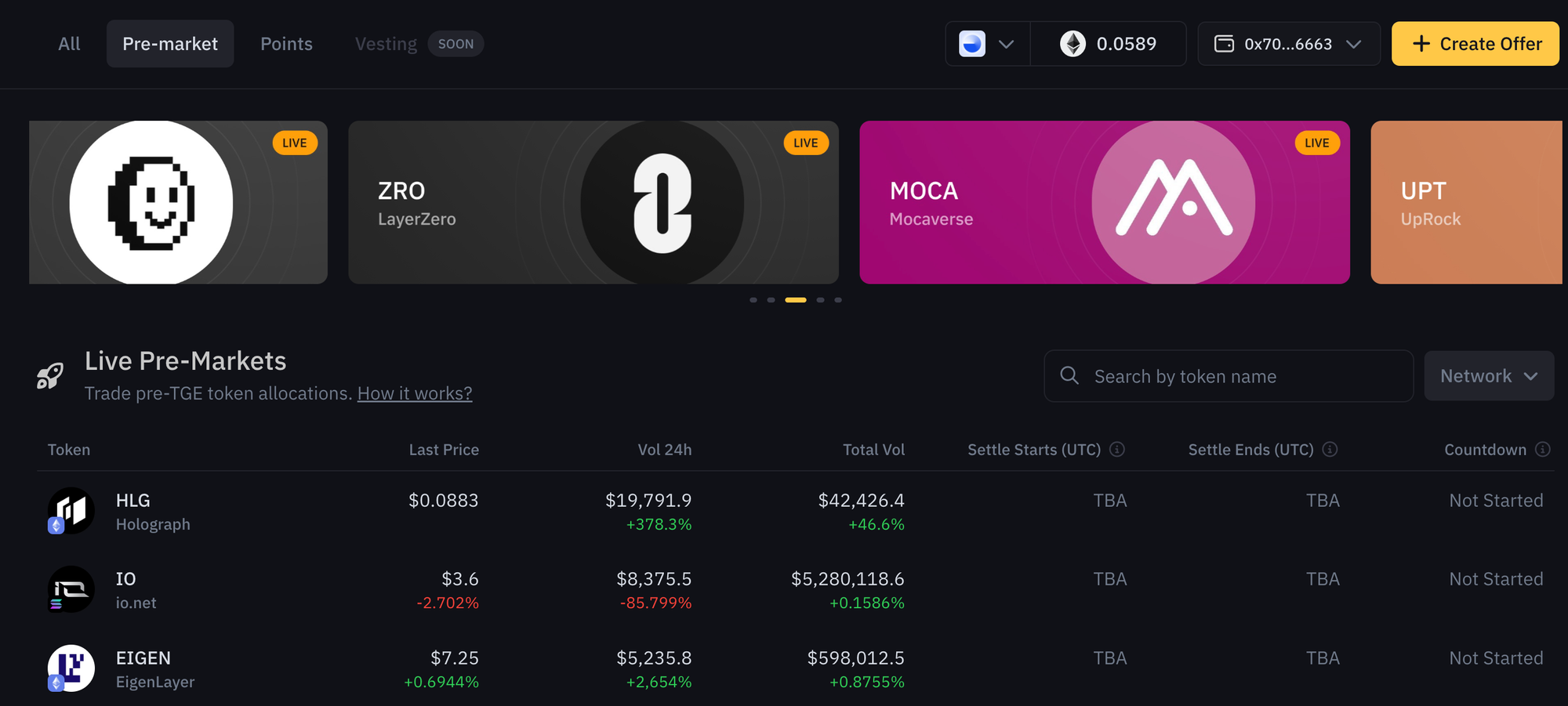
Task: Click the info icon next to Countdown
Action: (x=1542, y=449)
